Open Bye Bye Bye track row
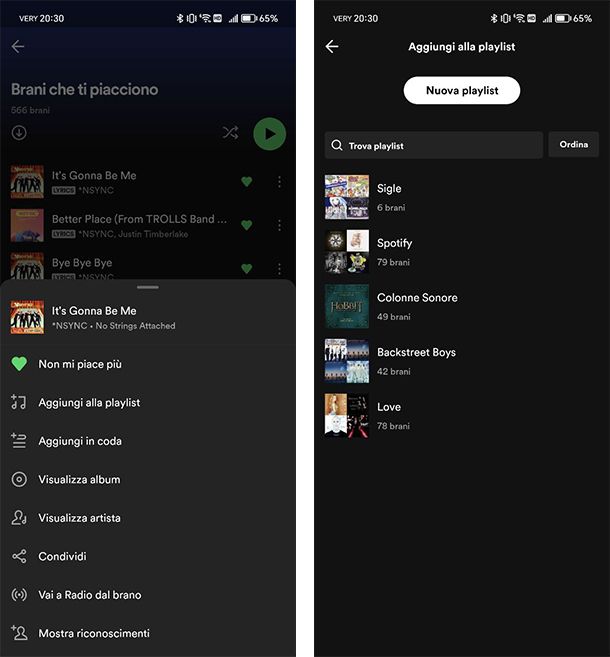610x657 pixels. coord(147,266)
